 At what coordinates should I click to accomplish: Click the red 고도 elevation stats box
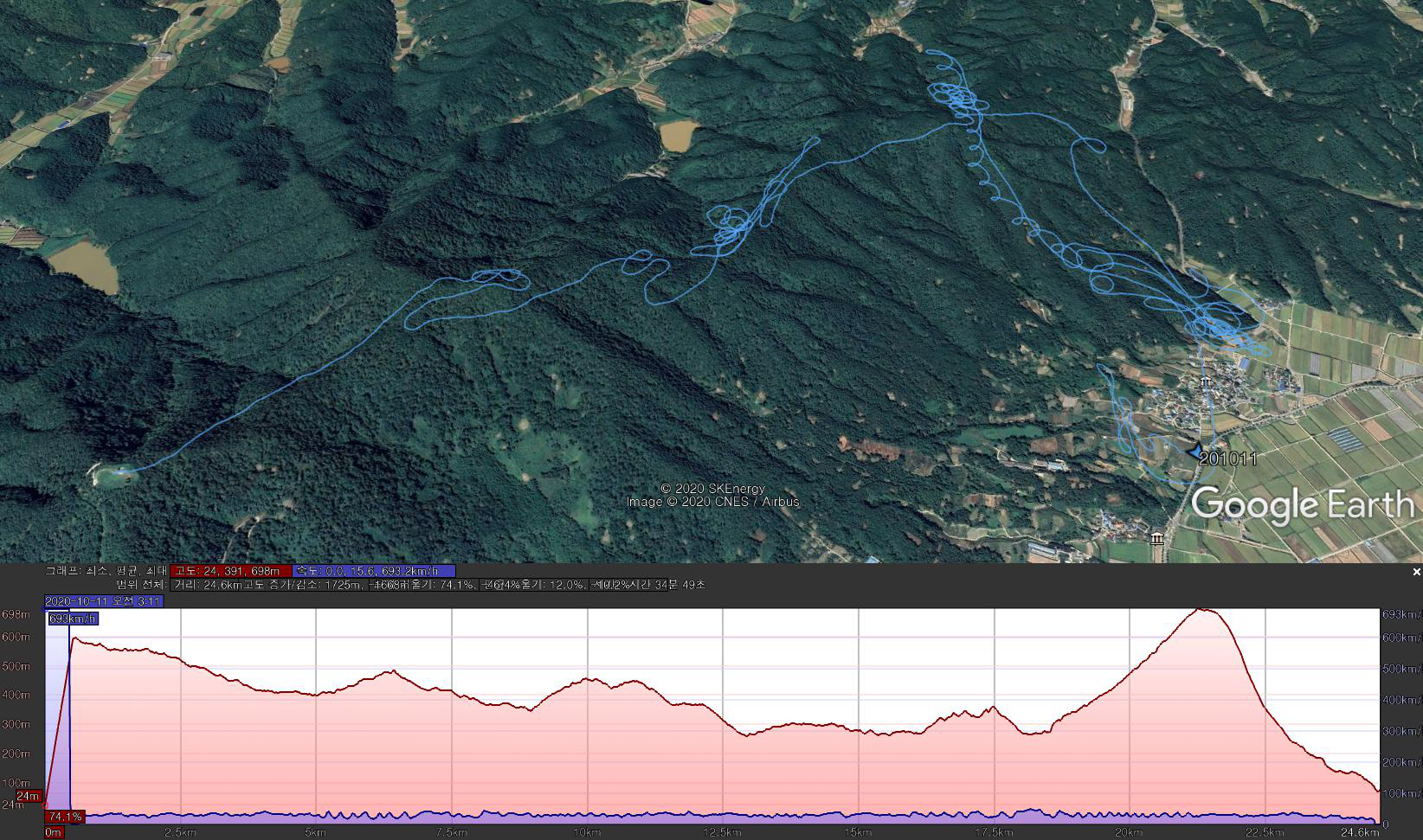tap(231, 571)
